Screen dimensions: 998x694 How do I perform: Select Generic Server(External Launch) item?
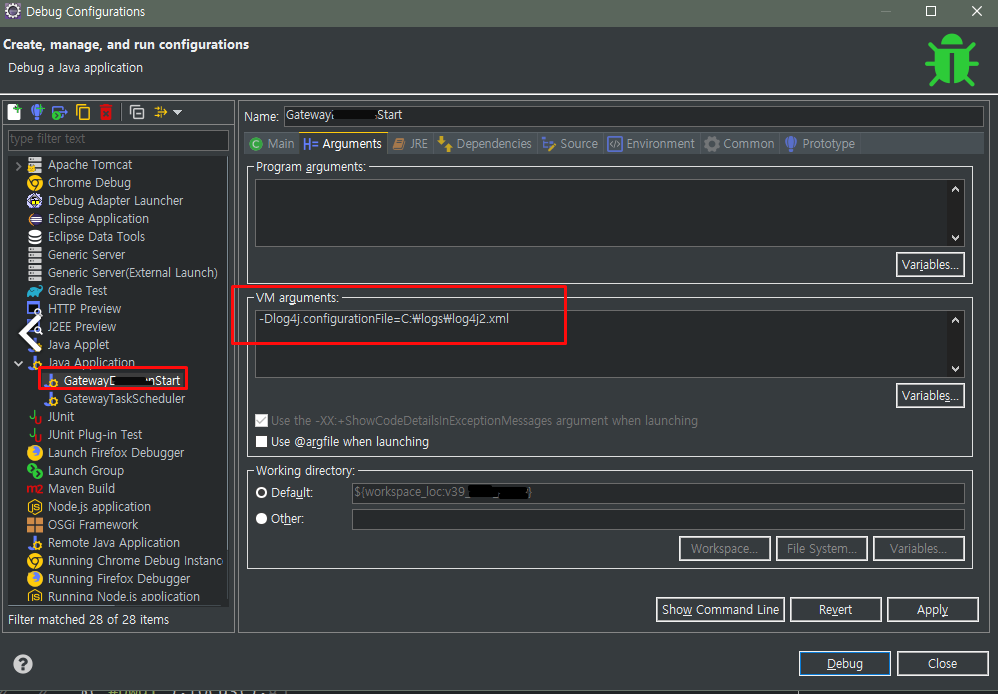132,273
